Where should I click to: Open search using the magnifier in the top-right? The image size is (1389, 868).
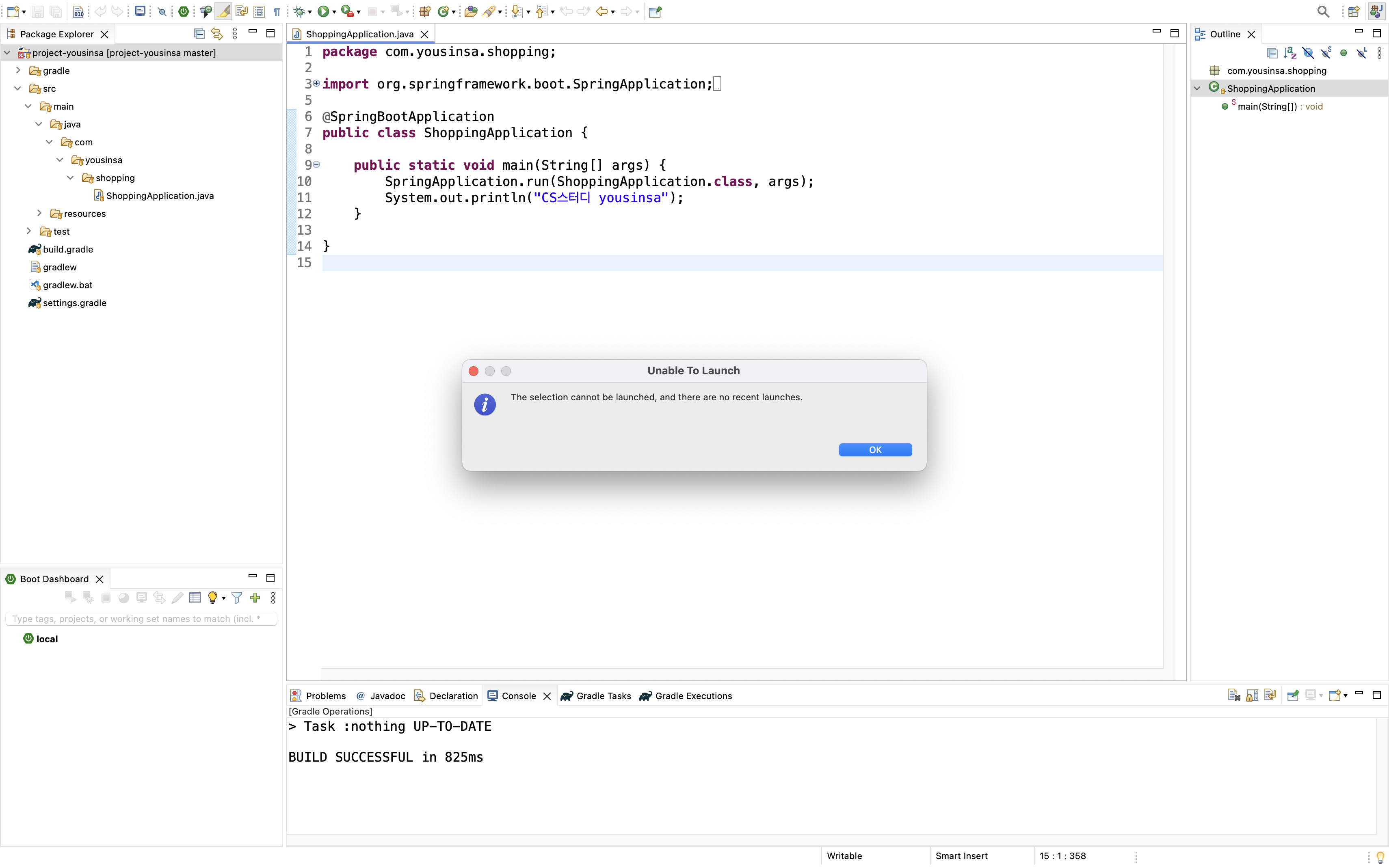click(1322, 11)
